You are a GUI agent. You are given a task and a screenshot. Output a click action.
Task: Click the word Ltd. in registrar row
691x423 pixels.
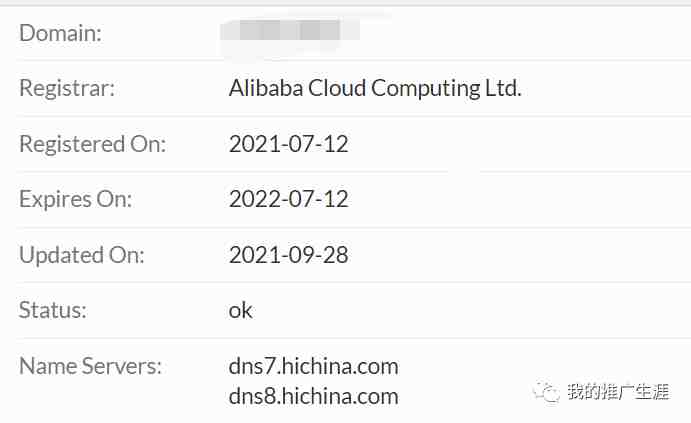(x=503, y=88)
